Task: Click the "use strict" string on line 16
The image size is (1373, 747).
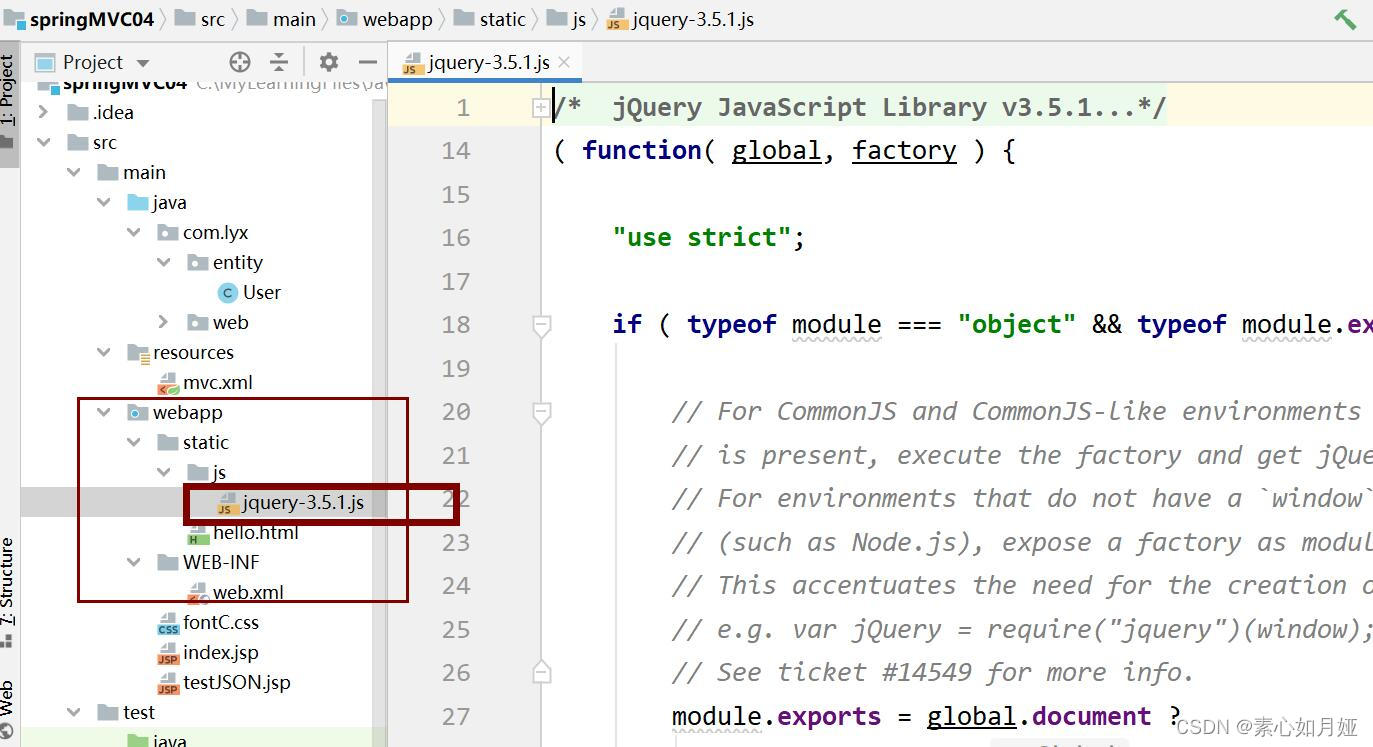Action: pyautogui.click(x=702, y=237)
